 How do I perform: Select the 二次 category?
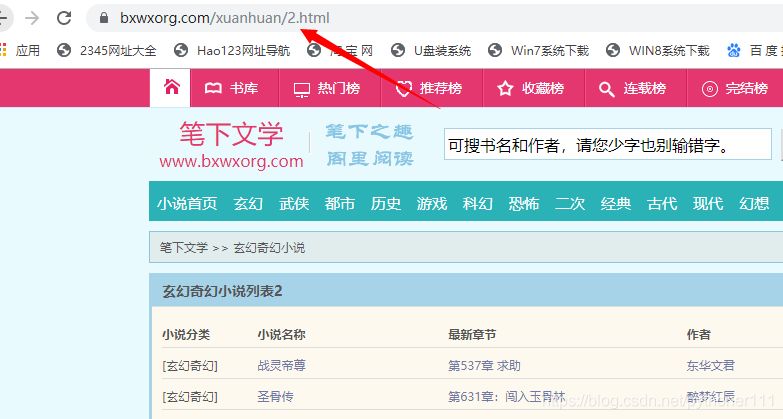570,204
